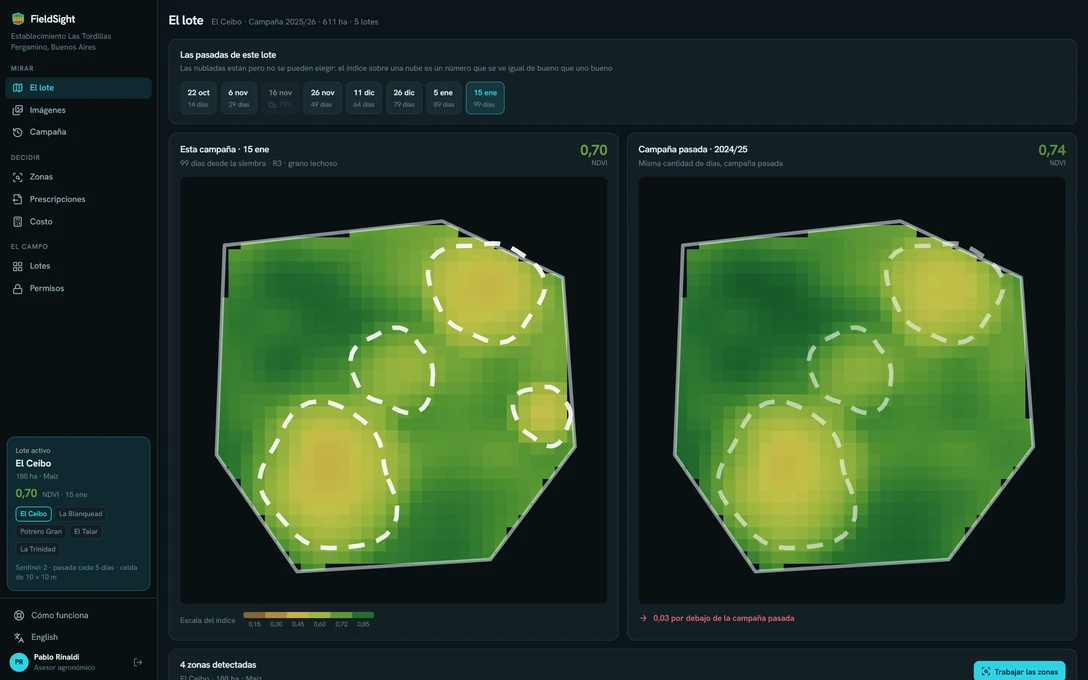Click 'Lote activo' label in sidebar card
This screenshot has width=1088, height=680.
(33, 450)
